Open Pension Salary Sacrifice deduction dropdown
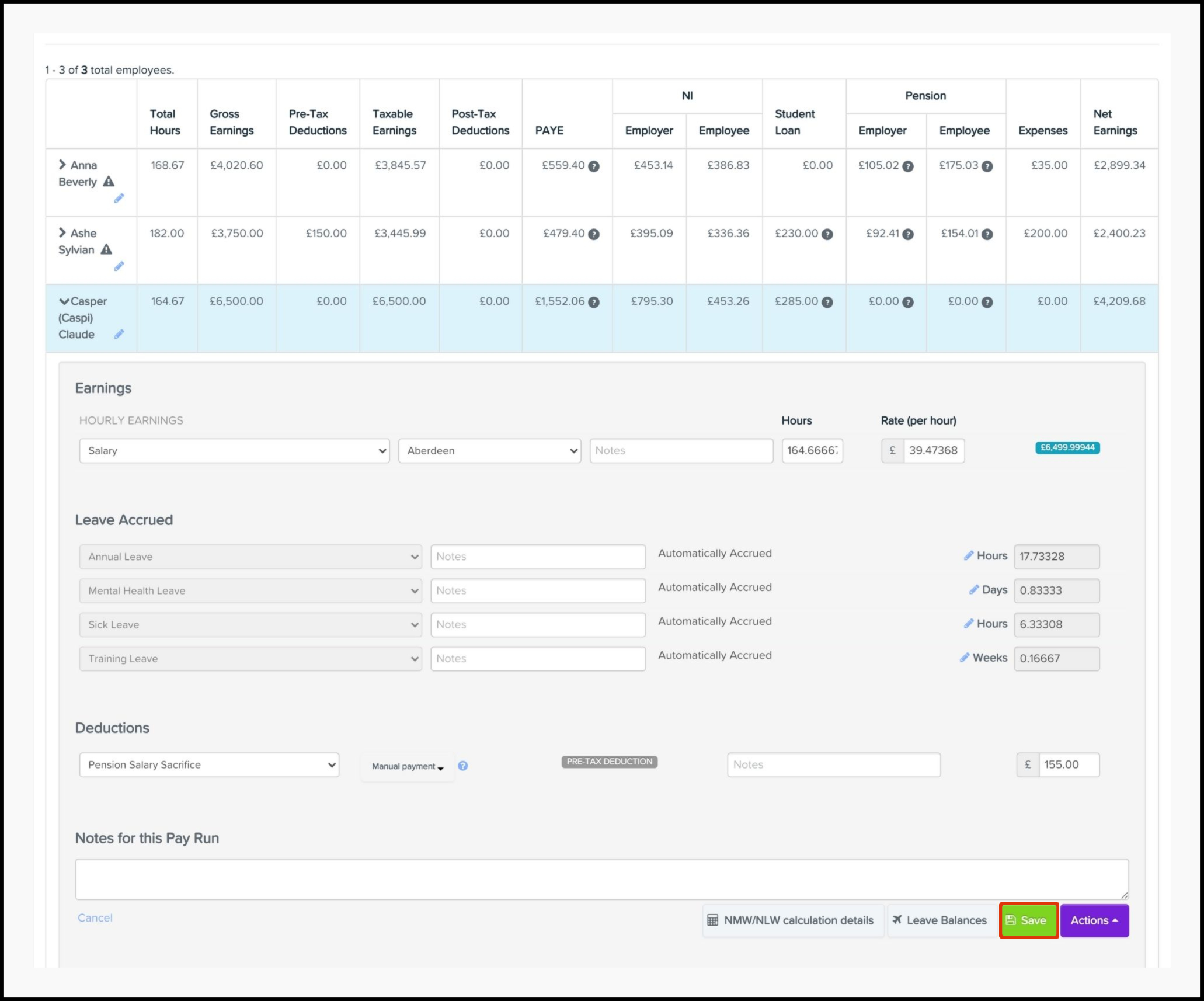This screenshot has height=1001, width=1204. (x=209, y=765)
